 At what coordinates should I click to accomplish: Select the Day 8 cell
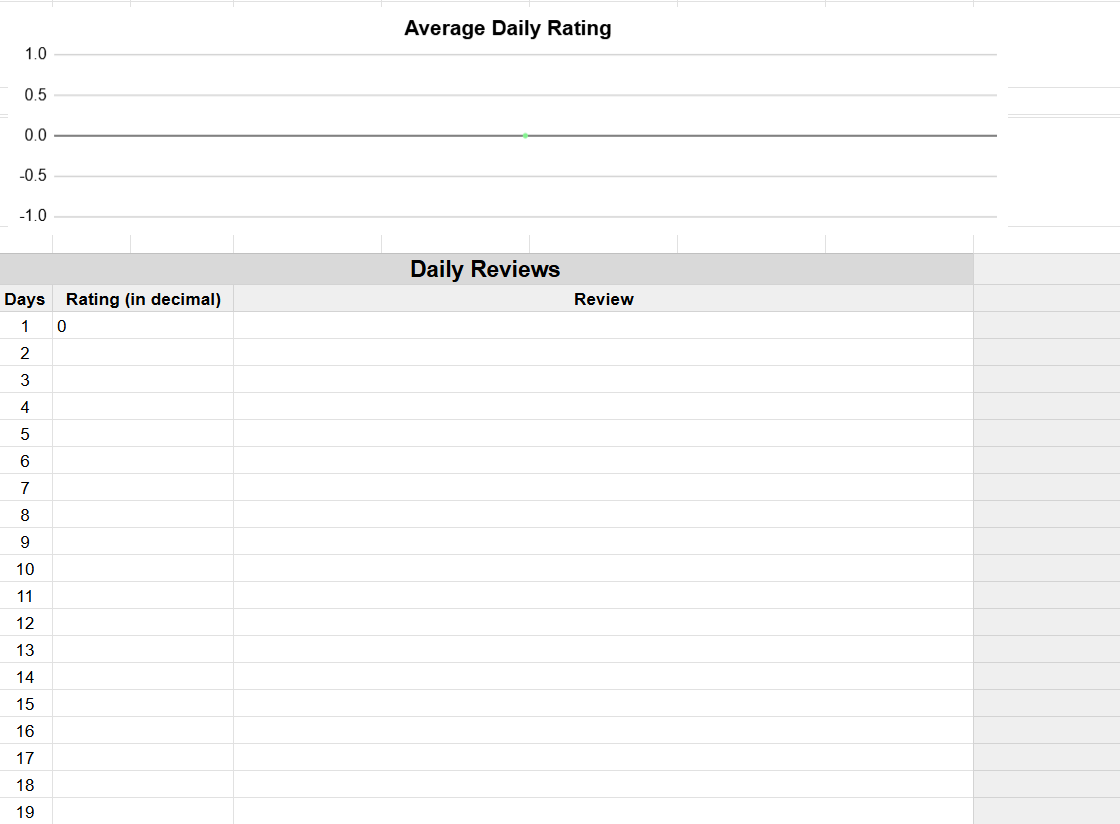pyautogui.click(x=26, y=515)
